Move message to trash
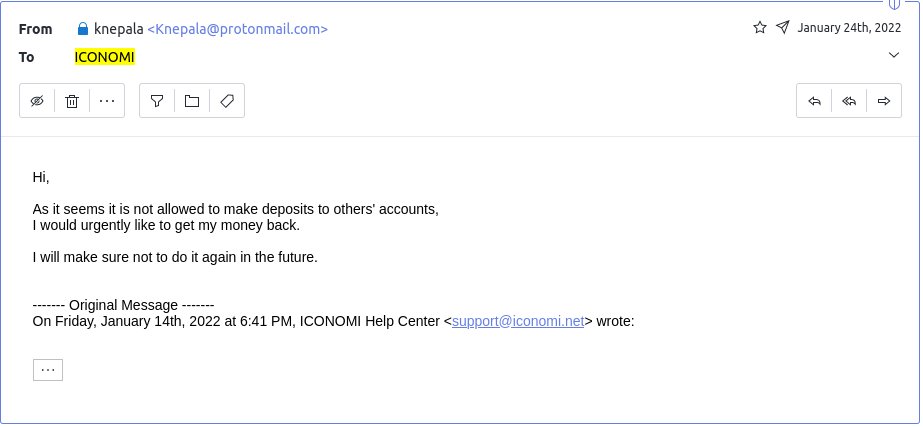Image resolution: width=923 pixels, height=427 pixels. click(x=72, y=101)
